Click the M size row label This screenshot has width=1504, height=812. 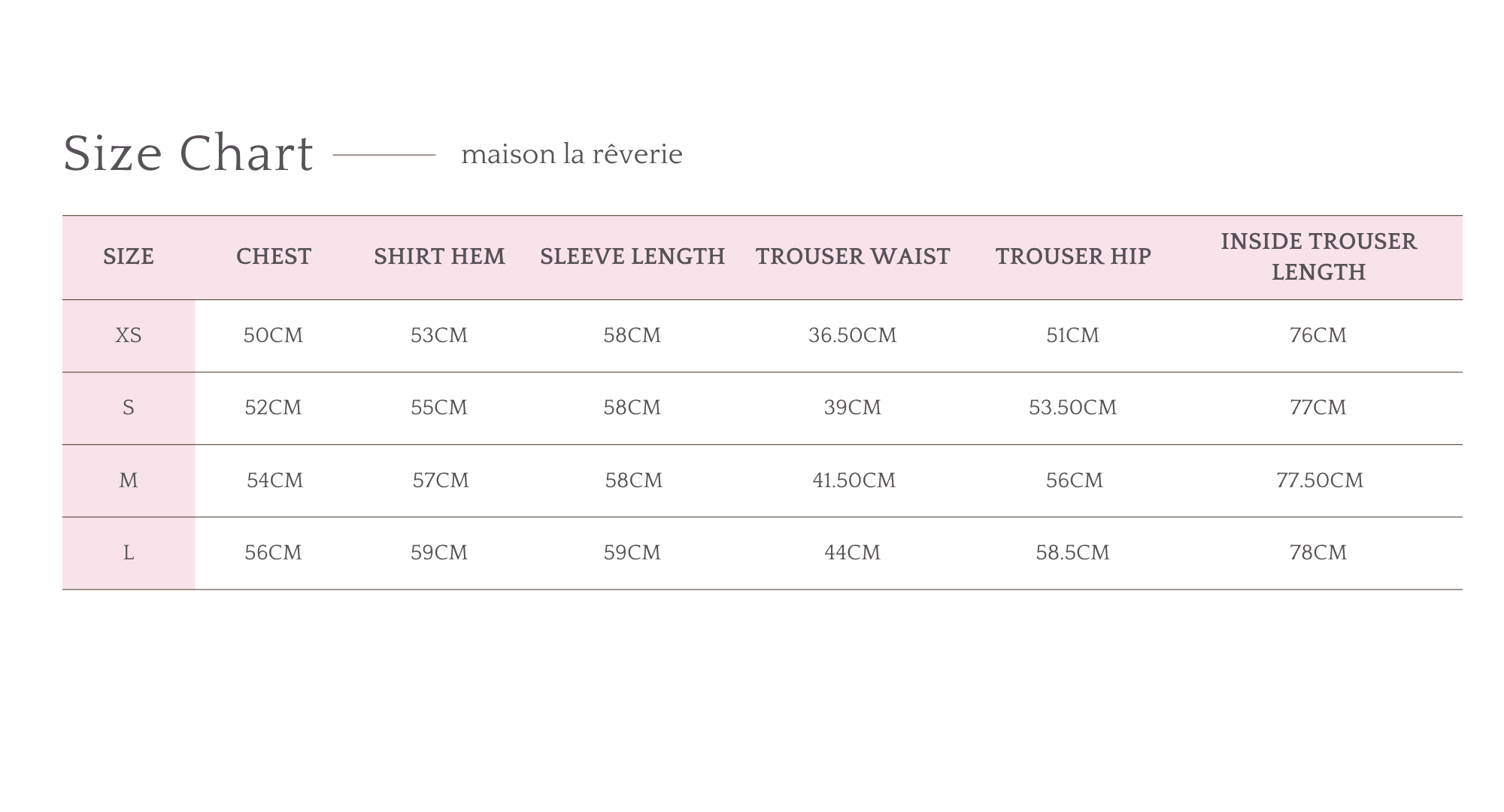[x=129, y=480]
